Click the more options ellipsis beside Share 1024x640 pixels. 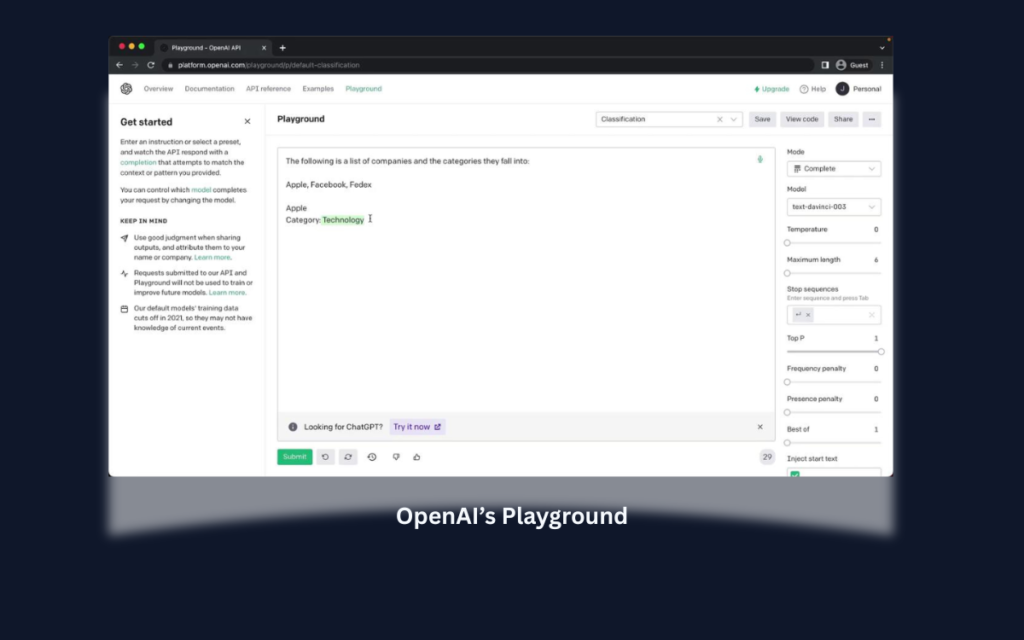pyautogui.click(x=872, y=118)
